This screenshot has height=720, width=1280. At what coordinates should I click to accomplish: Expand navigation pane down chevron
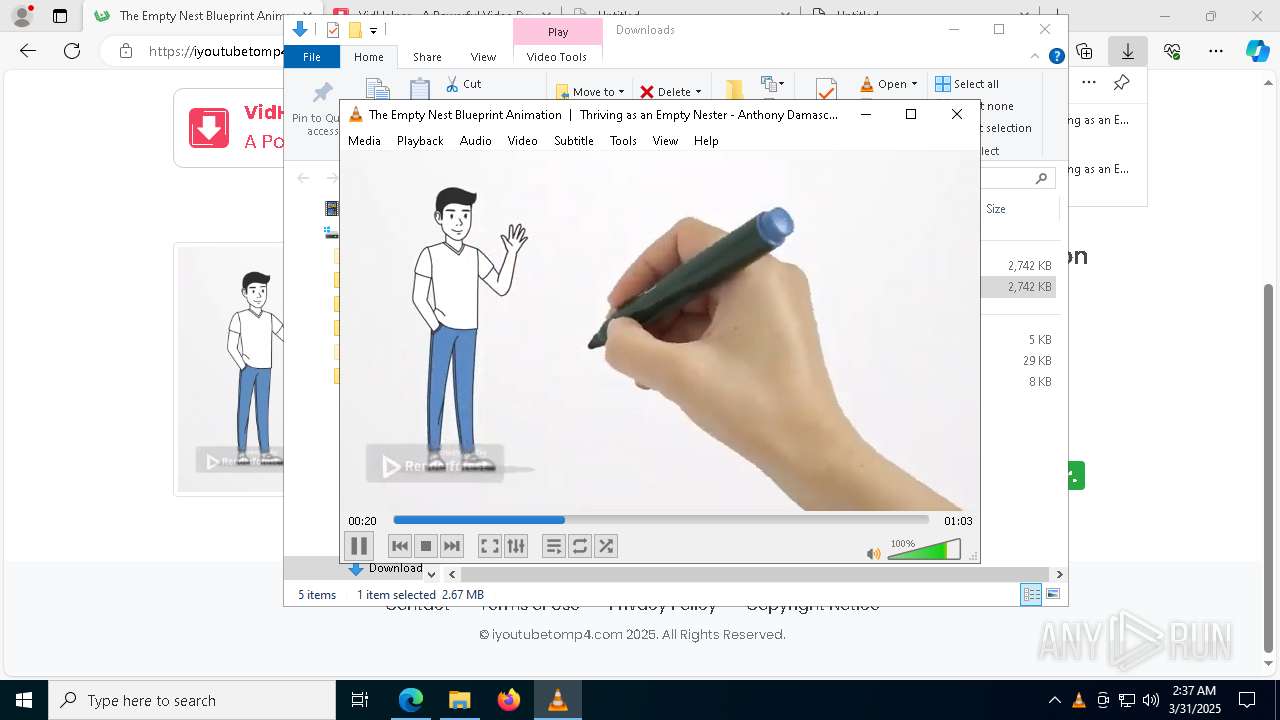point(432,574)
